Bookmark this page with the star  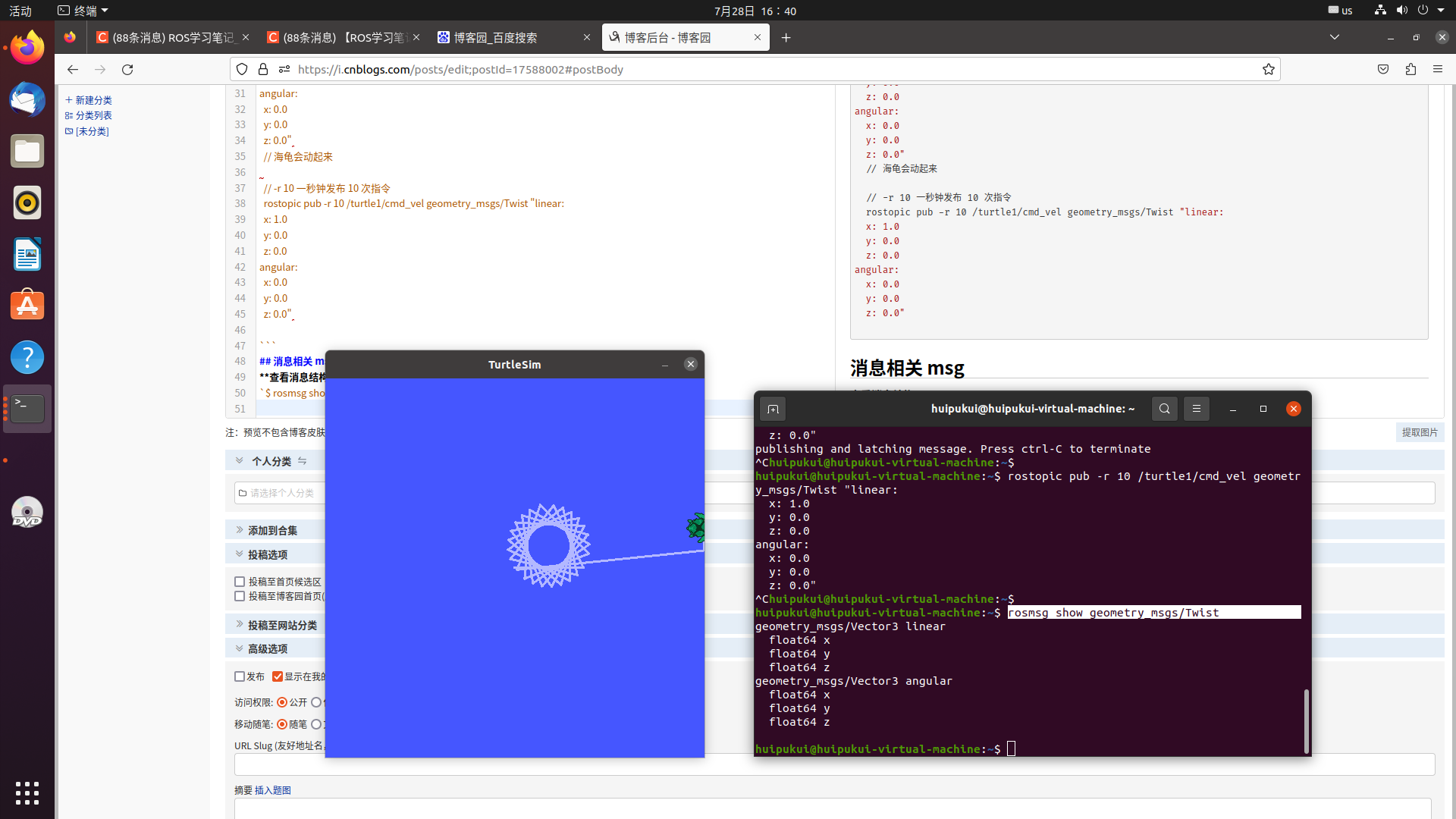[1269, 69]
